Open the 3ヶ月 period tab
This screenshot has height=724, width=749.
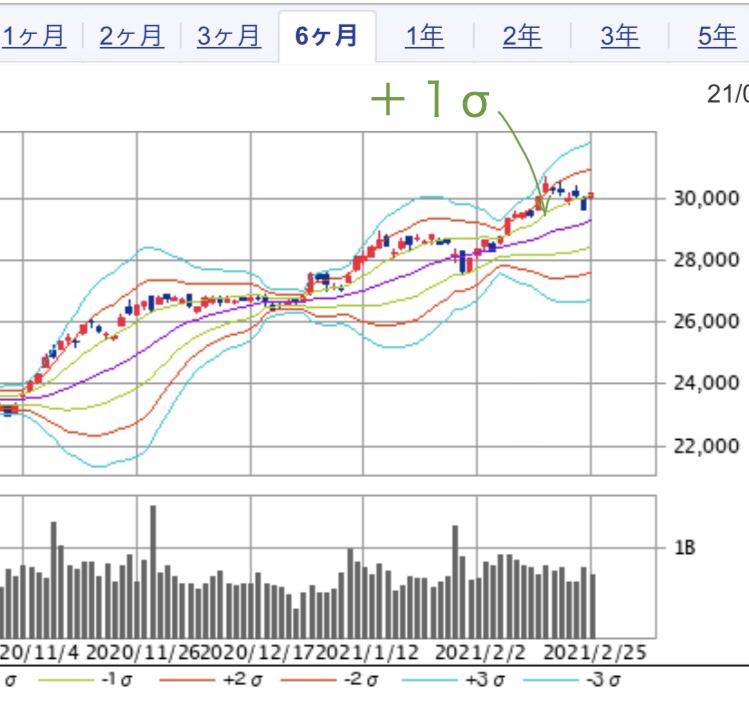coord(229,37)
